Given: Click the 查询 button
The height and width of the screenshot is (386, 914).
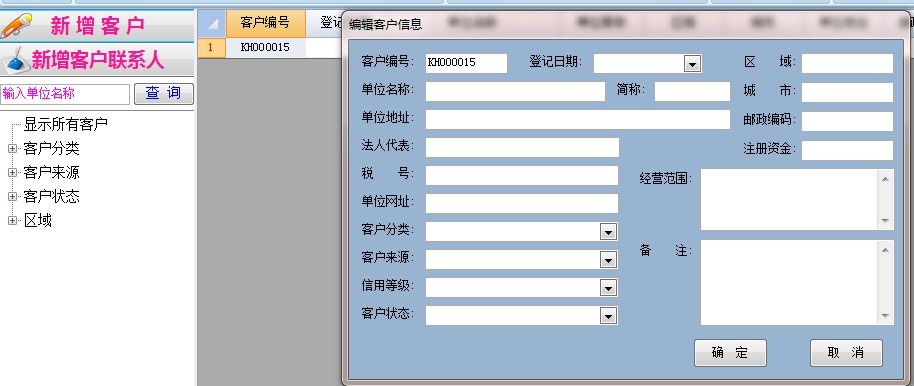Looking at the screenshot, I should pos(164,93).
